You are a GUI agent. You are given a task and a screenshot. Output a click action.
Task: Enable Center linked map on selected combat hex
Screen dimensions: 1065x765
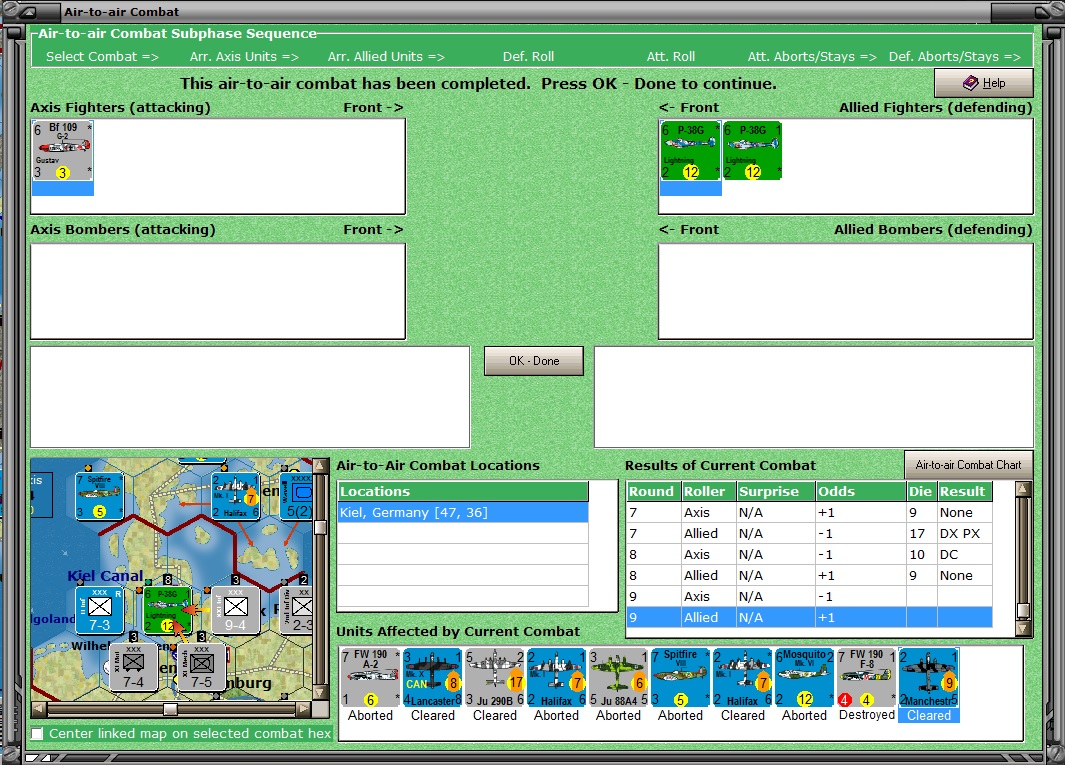click(x=37, y=734)
